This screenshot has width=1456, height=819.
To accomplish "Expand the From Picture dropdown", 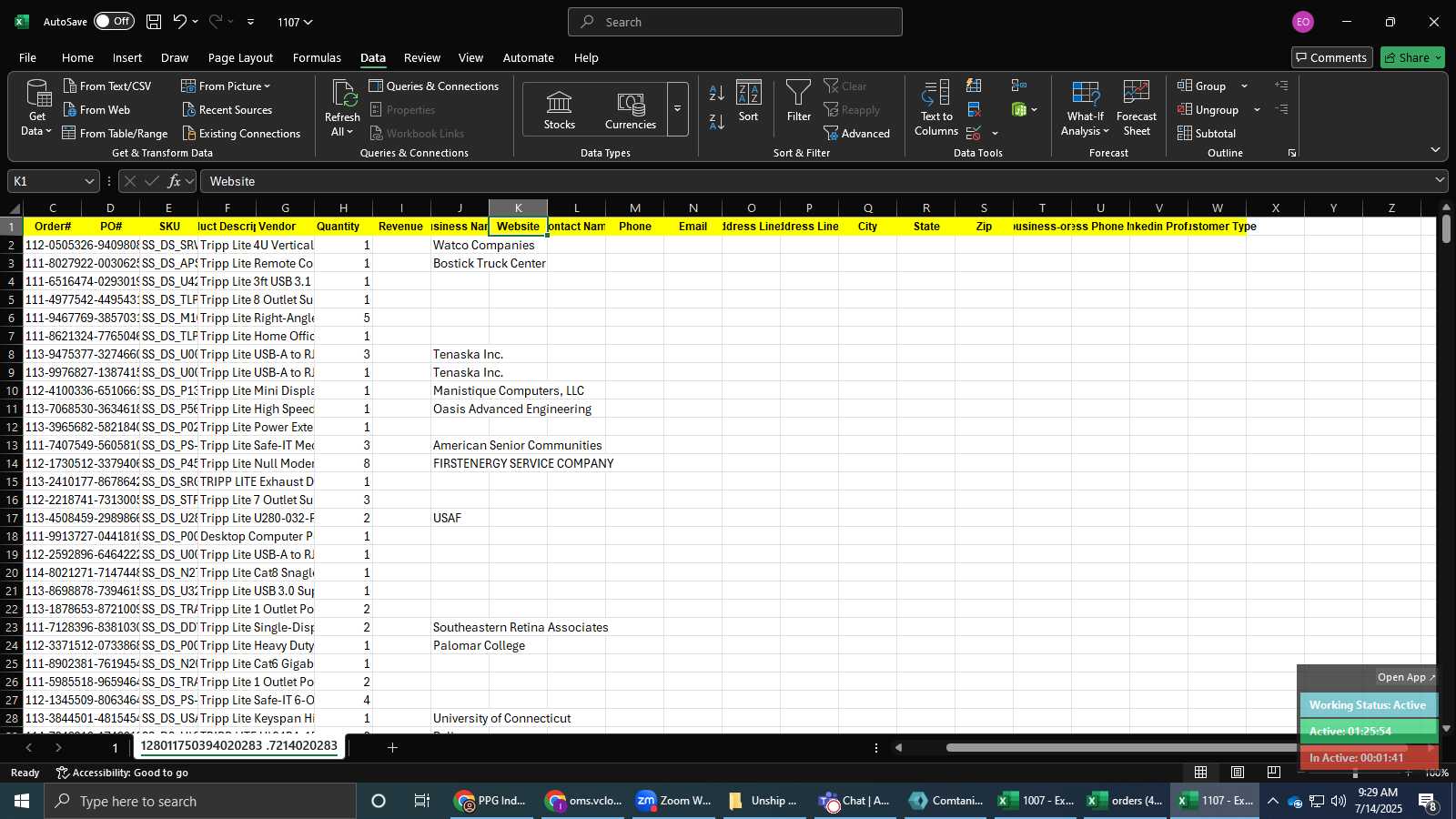I will tap(268, 86).
